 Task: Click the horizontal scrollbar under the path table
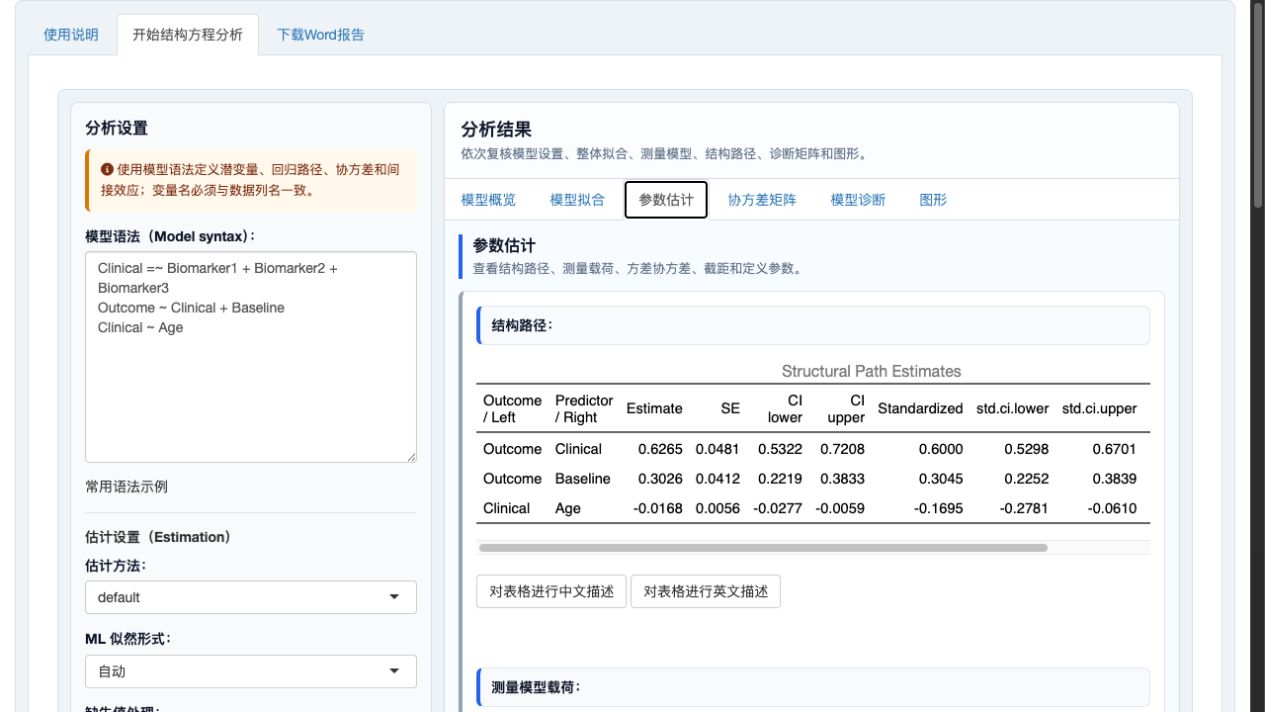pos(763,548)
